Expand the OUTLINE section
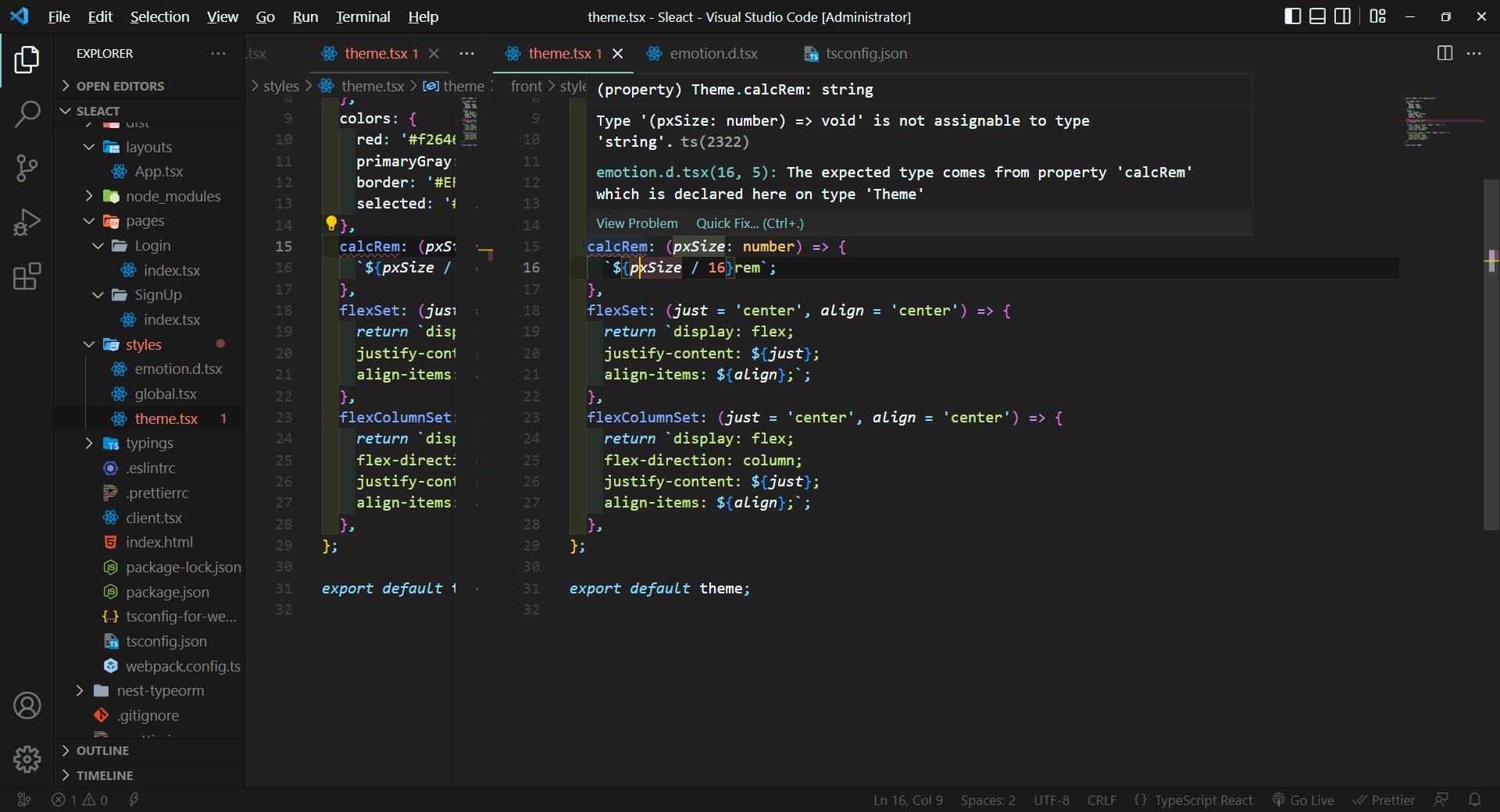The height and width of the screenshot is (812, 1500). [x=148, y=750]
